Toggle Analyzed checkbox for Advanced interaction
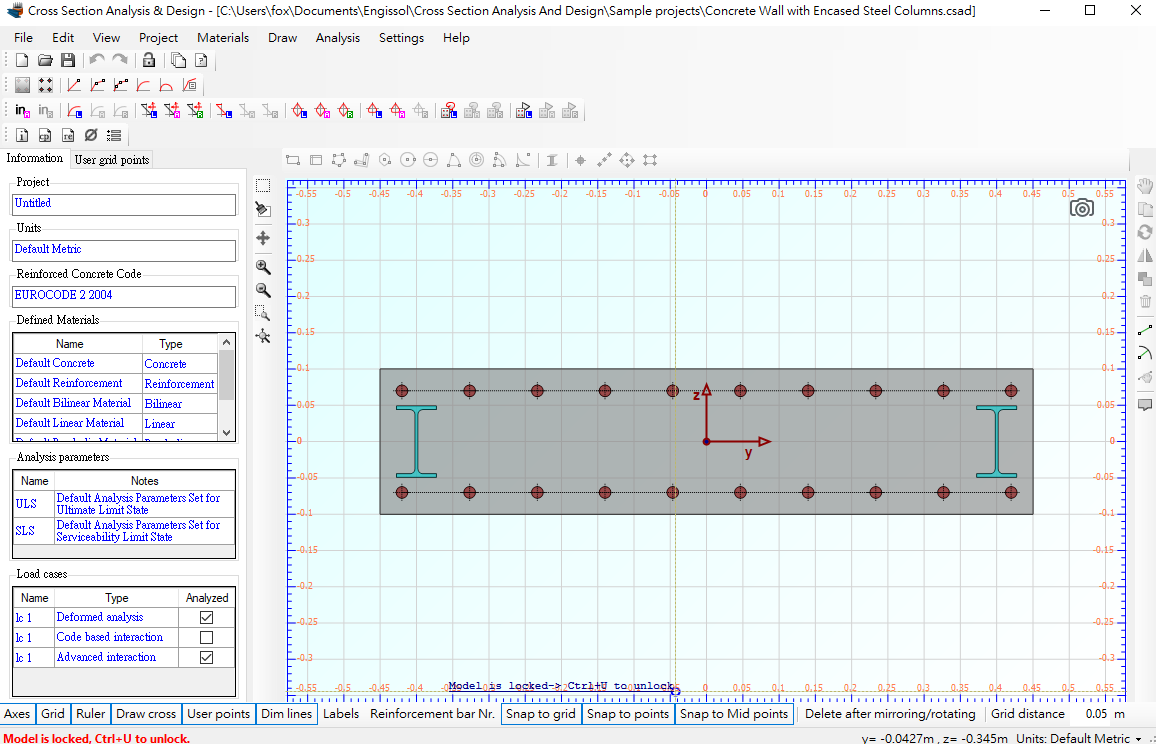 tap(206, 657)
